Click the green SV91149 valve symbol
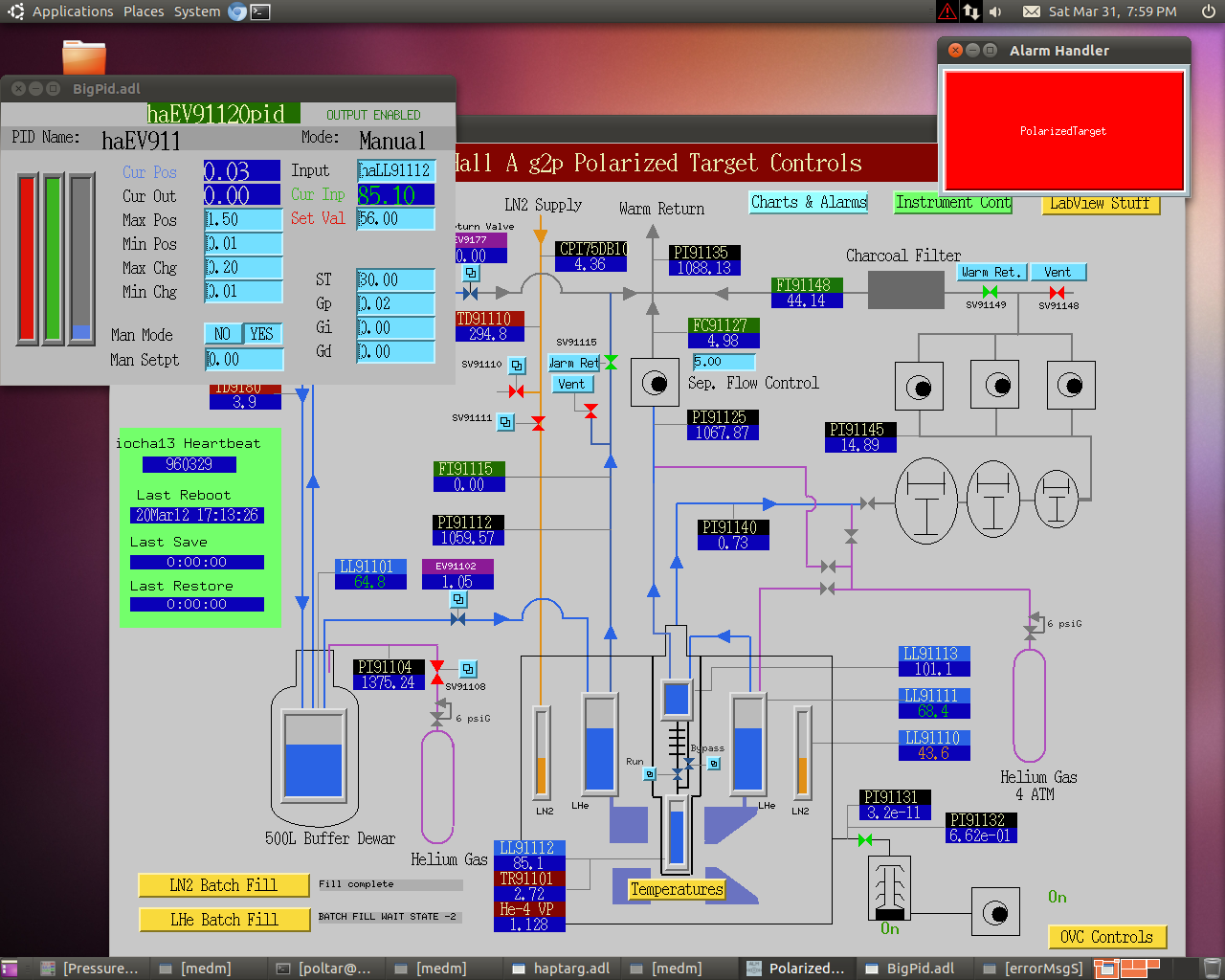 coord(990,293)
